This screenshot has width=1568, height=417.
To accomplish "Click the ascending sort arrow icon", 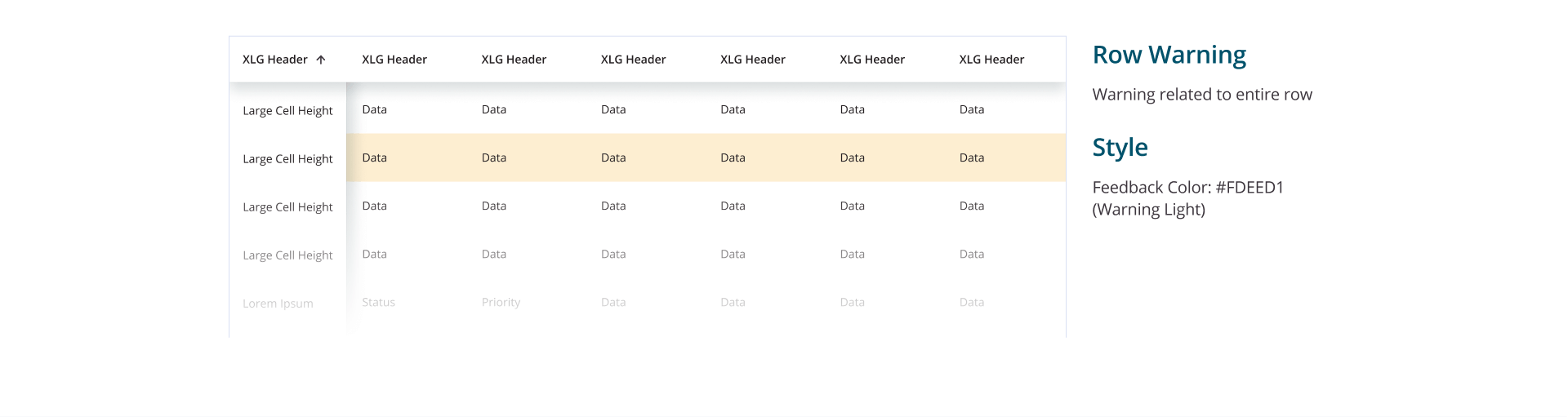I will (x=321, y=60).
